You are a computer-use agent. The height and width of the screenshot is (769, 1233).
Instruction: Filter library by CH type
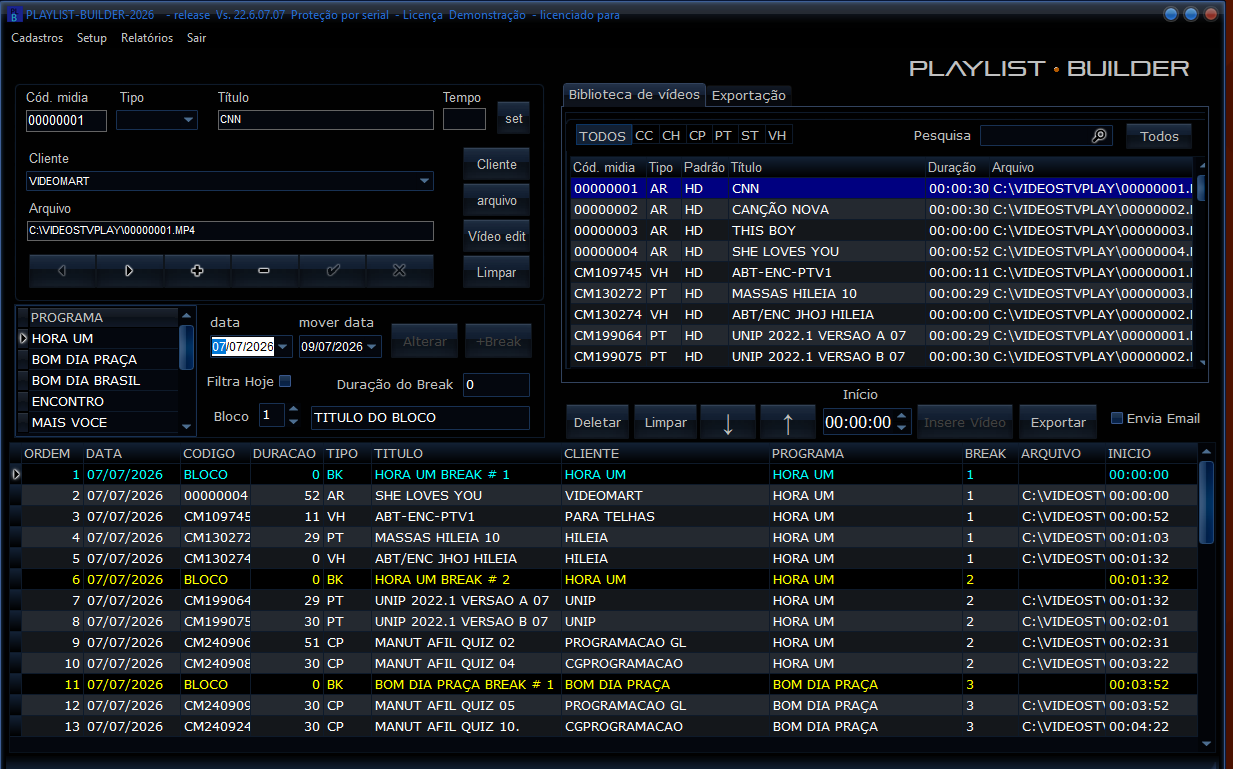(671, 136)
